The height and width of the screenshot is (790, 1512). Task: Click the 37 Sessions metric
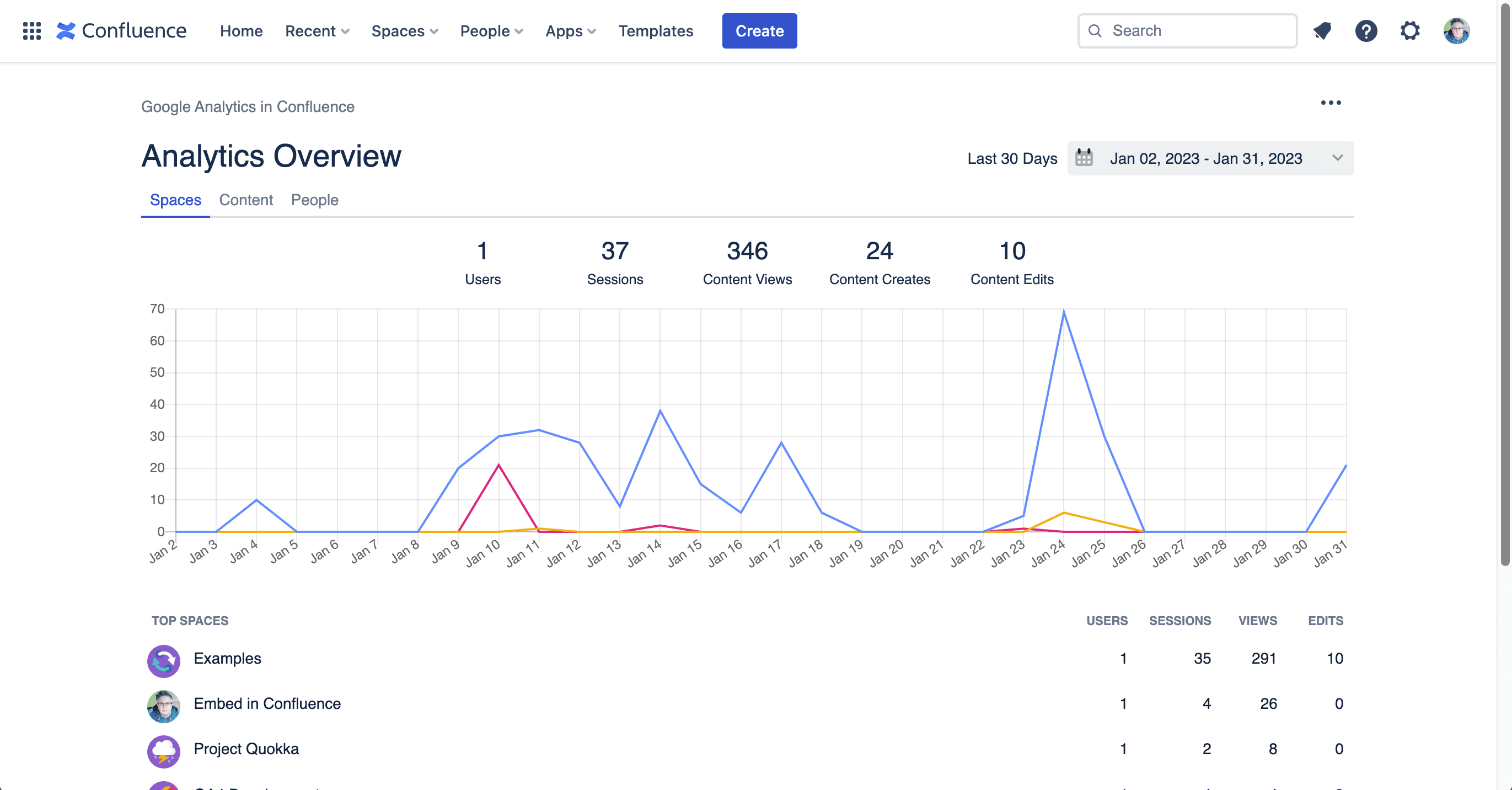pyautogui.click(x=614, y=263)
